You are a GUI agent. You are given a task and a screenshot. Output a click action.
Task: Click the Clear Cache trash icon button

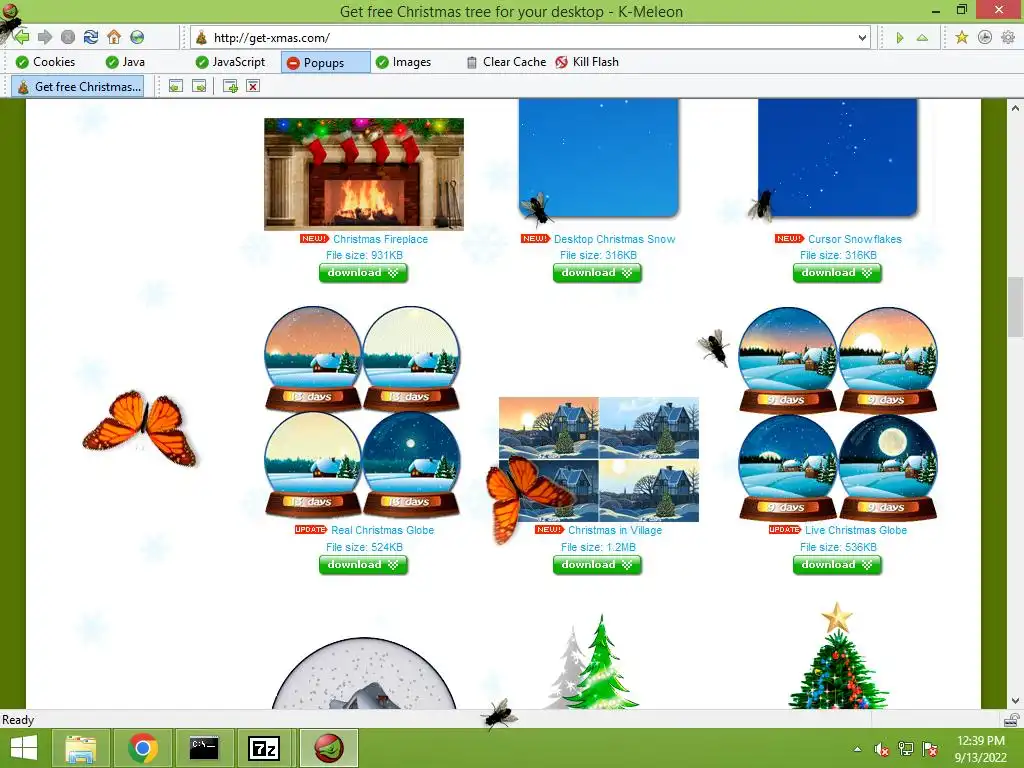[x=506, y=62]
